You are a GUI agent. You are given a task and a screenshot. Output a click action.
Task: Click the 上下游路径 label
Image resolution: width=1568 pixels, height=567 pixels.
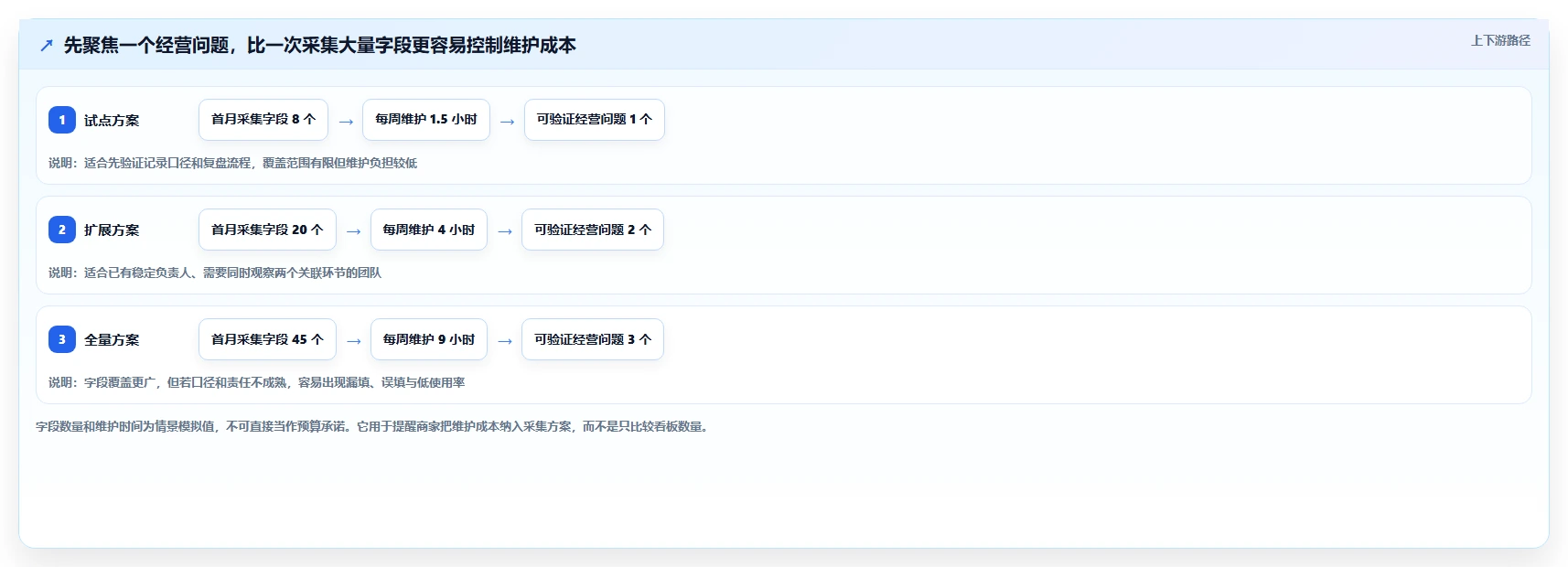pyautogui.click(x=1500, y=40)
